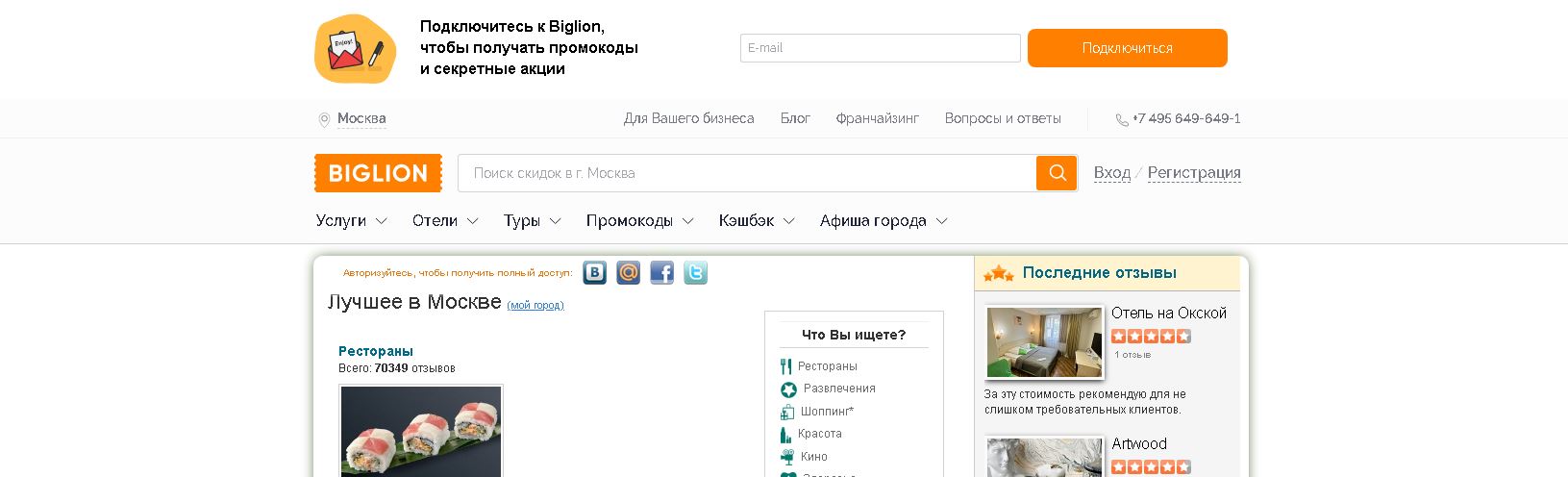Open the Кэшбэк menu item
Image resolution: width=1568 pixels, height=477 pixels.
(746, 221)
